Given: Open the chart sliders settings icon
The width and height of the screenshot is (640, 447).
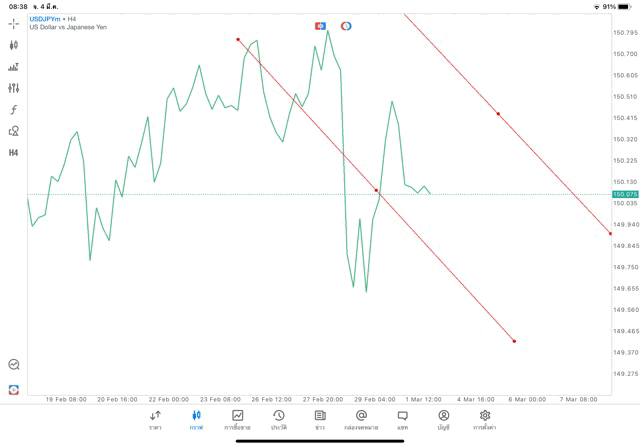Looking at the screenshot, I should [13, 88].
